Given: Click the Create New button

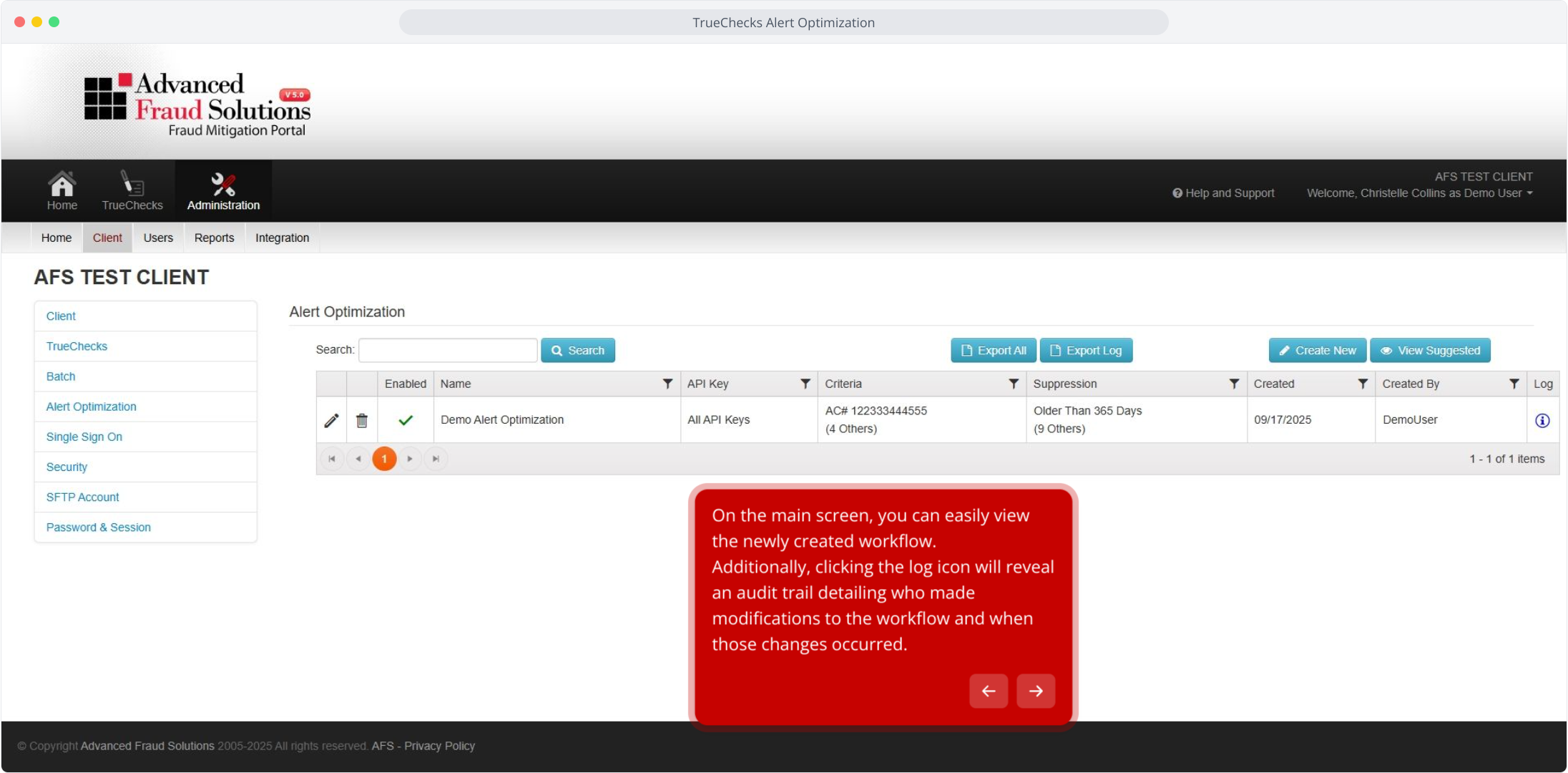Looking at the screenshot, I should [1318, 350].
